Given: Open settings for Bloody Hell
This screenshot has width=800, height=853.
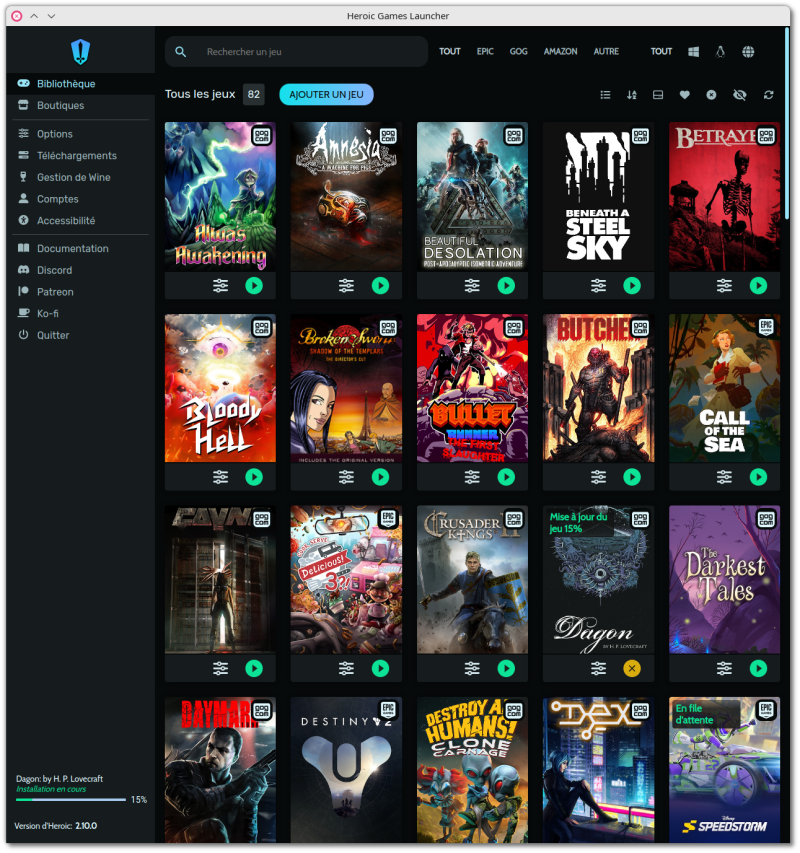Looking at the screenshot, I should click(x=220, y=477).
